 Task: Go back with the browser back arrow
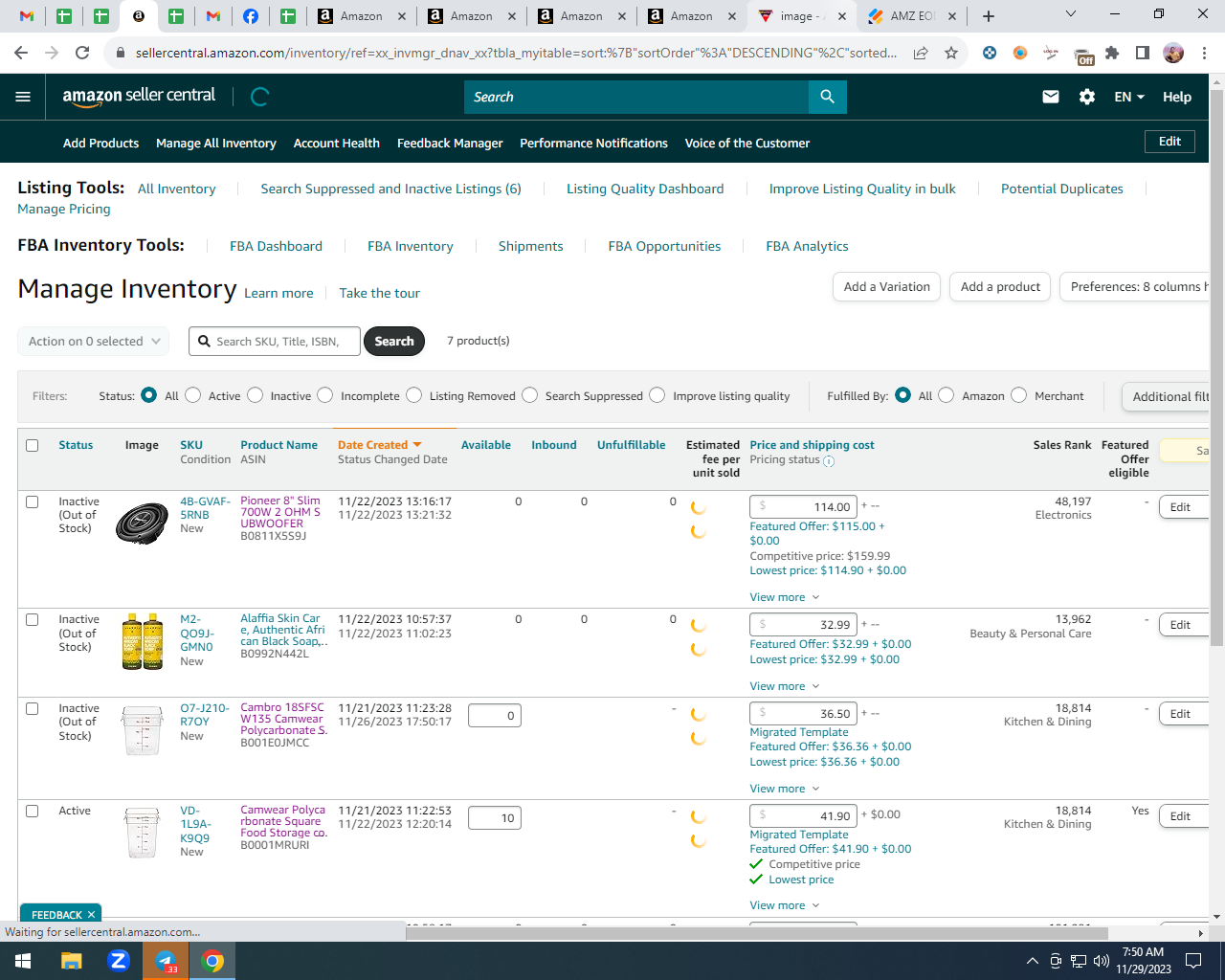(21, 53)
